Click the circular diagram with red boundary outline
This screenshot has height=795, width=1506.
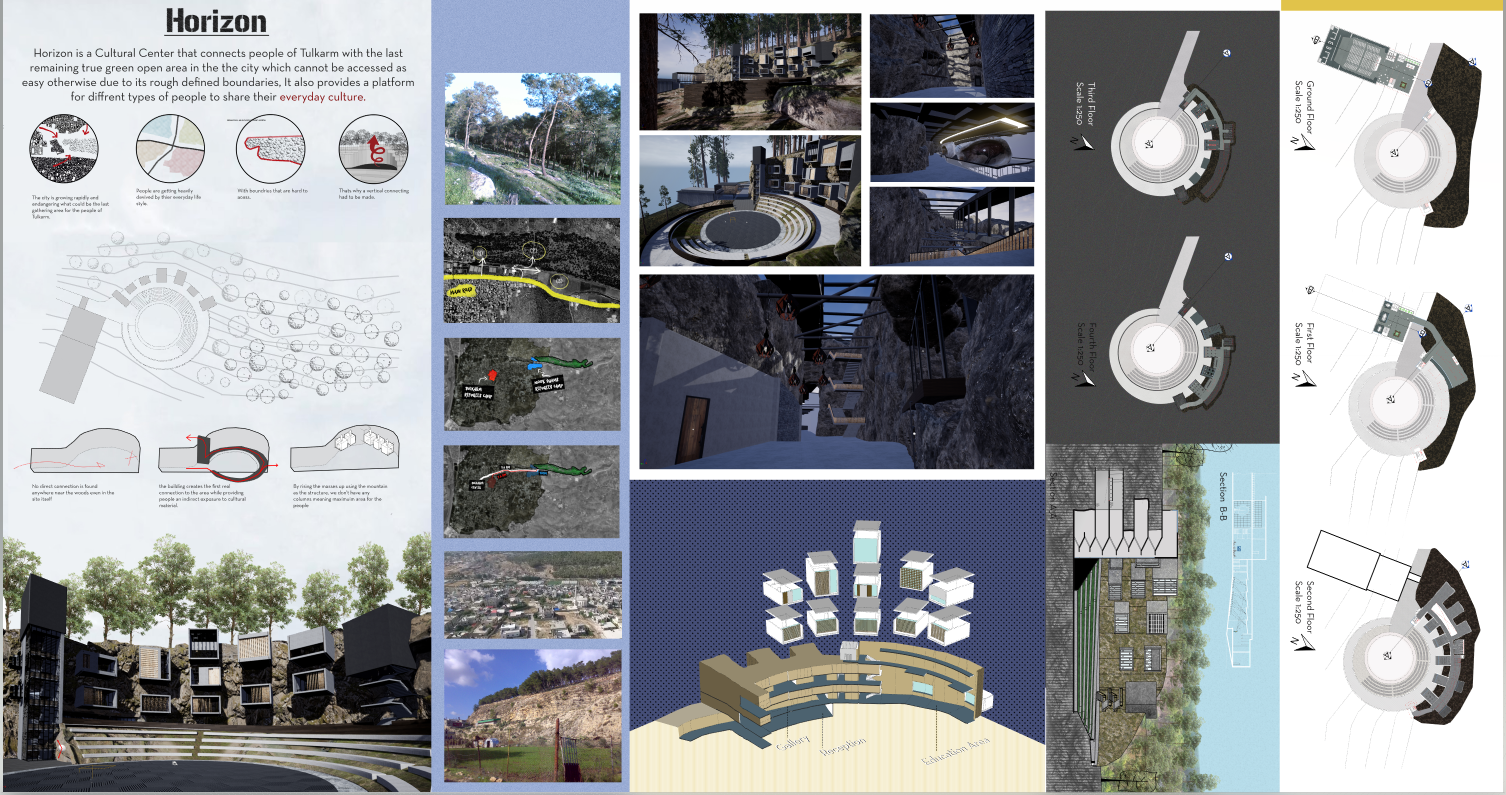click(x=270, y=150)
